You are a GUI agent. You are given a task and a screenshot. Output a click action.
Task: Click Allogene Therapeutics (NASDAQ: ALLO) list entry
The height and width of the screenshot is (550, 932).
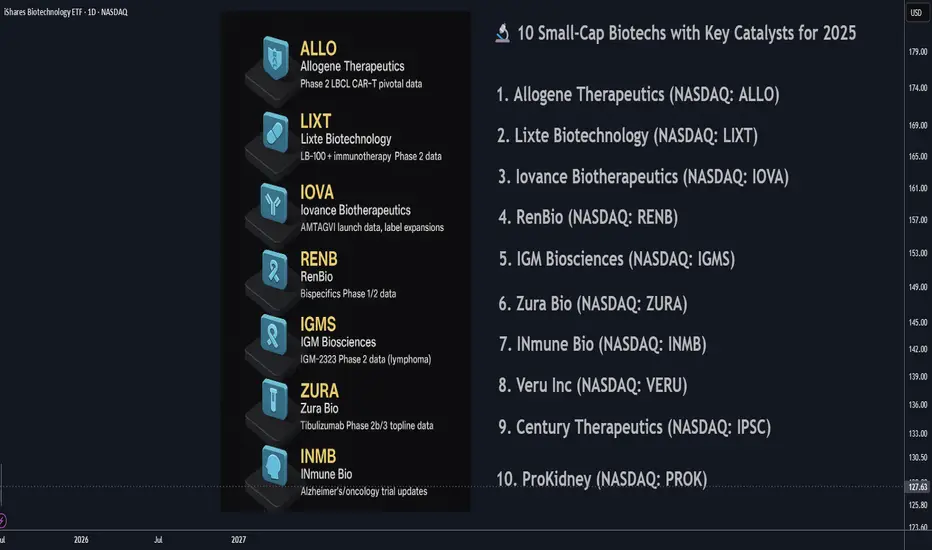[x=638, y=95]
